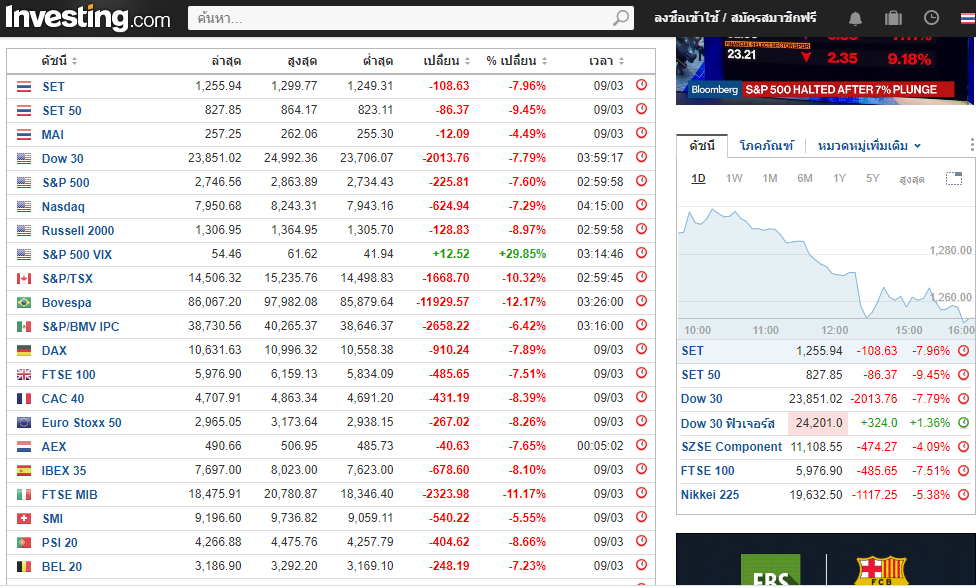The height and width of the screenshot is (588, 976).
Task: Click the clock icon in SET row
Action: pos(642,85)
